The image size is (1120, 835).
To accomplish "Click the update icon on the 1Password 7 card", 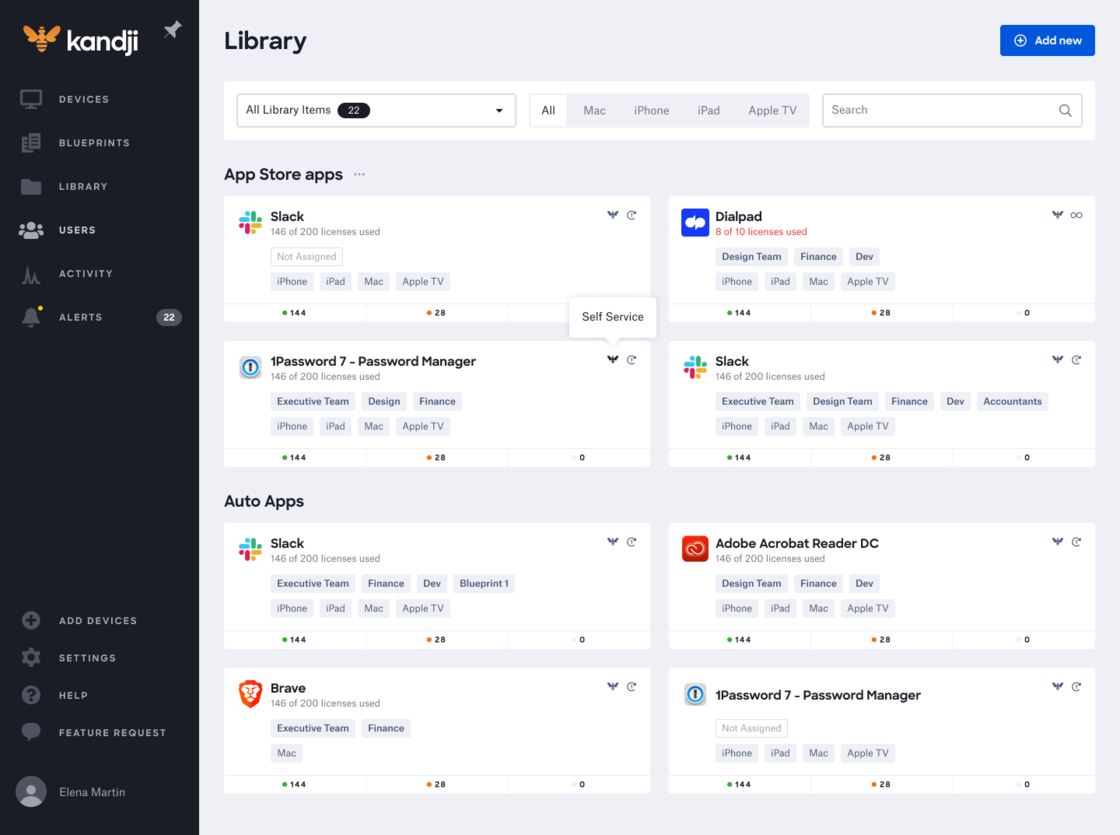I will click(x=631, y=359).
